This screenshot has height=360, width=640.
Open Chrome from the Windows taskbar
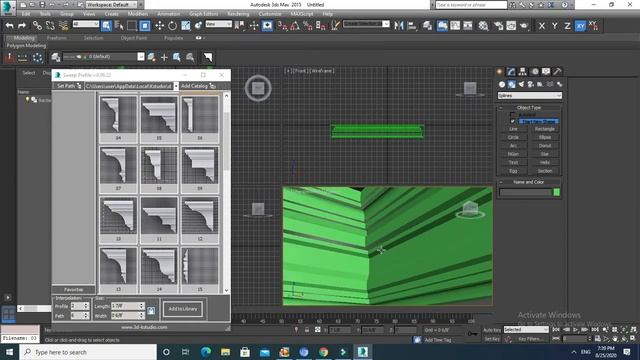[323, 351]
